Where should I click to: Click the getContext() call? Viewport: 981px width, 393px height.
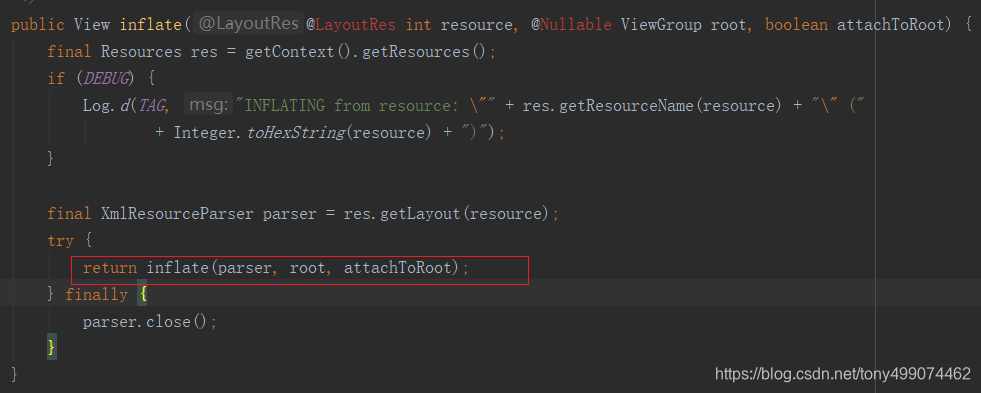pos(299,51)
